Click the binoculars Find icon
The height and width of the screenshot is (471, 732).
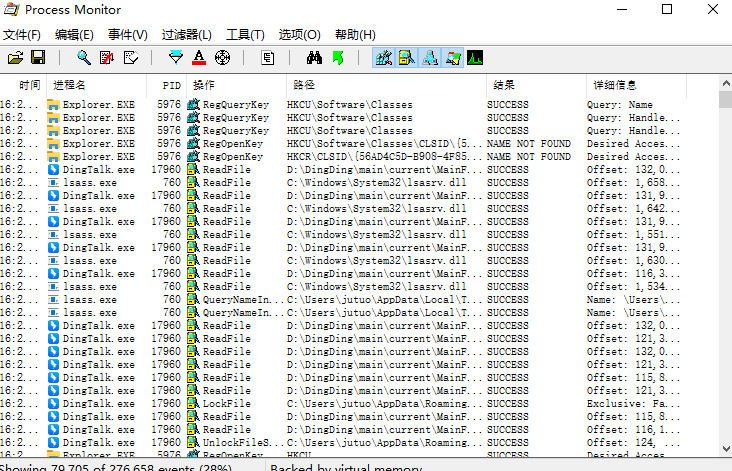[x=314, y=58]
